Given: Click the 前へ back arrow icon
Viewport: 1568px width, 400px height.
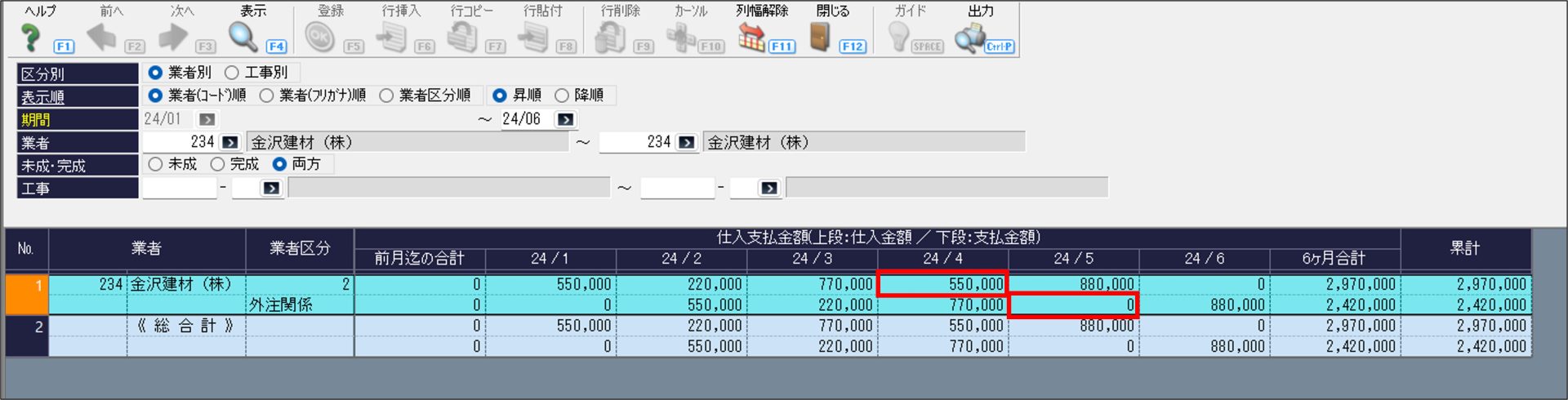Looking at the screenshot, I should (x=101, y=38).
